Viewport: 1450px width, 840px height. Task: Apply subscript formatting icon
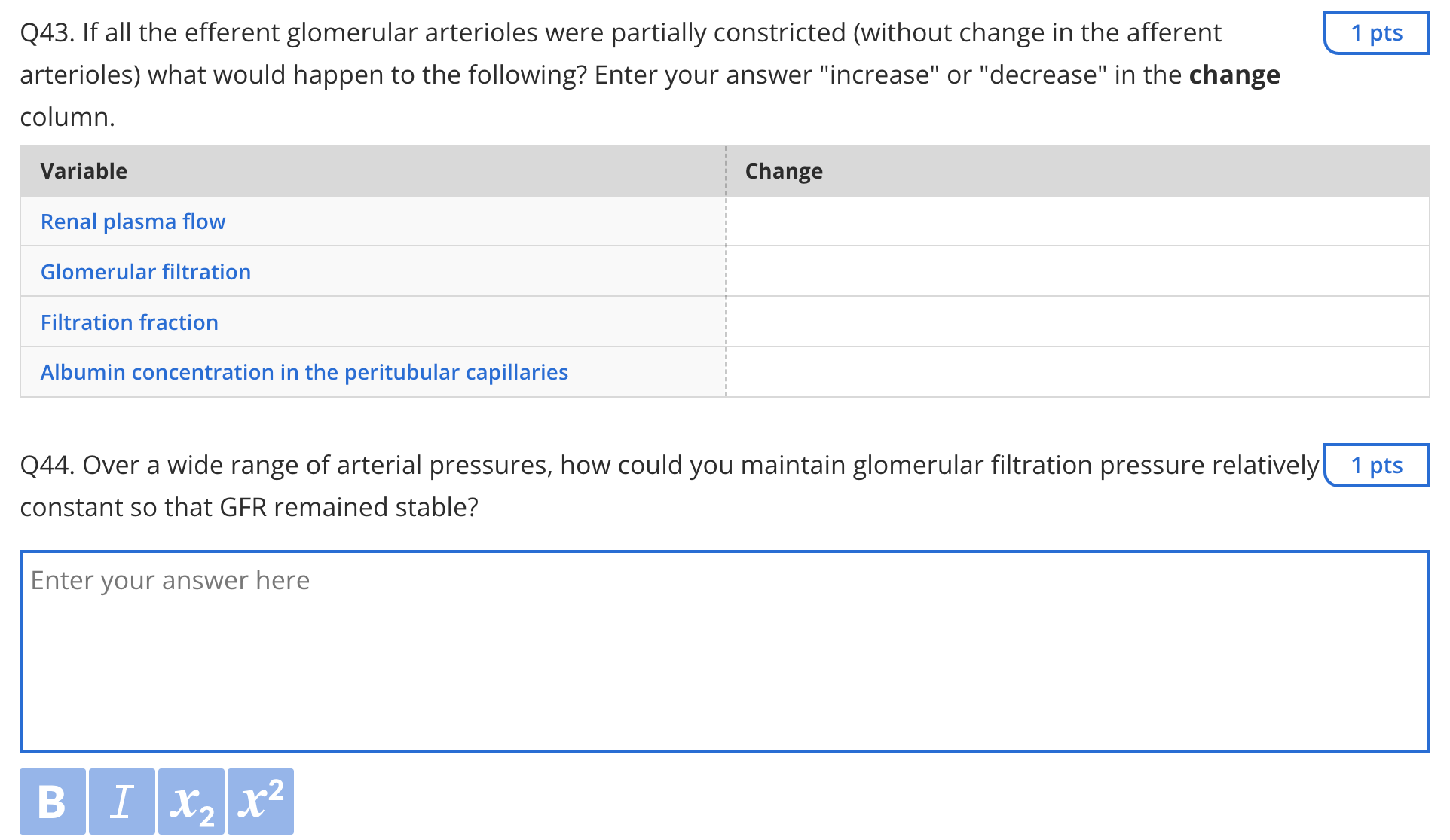191,801
